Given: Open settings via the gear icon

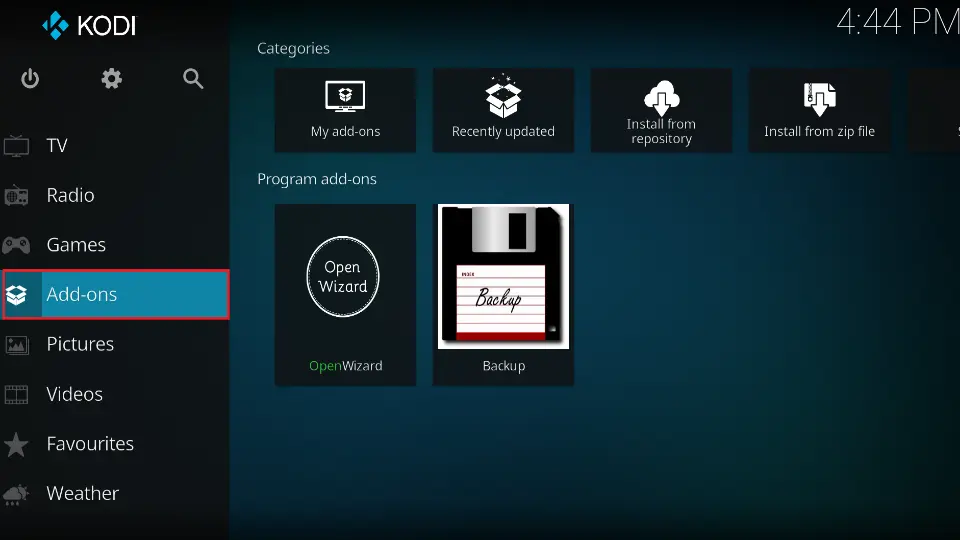Looking at the screenshot, I should pyautogui.click(x=111, y=78).
